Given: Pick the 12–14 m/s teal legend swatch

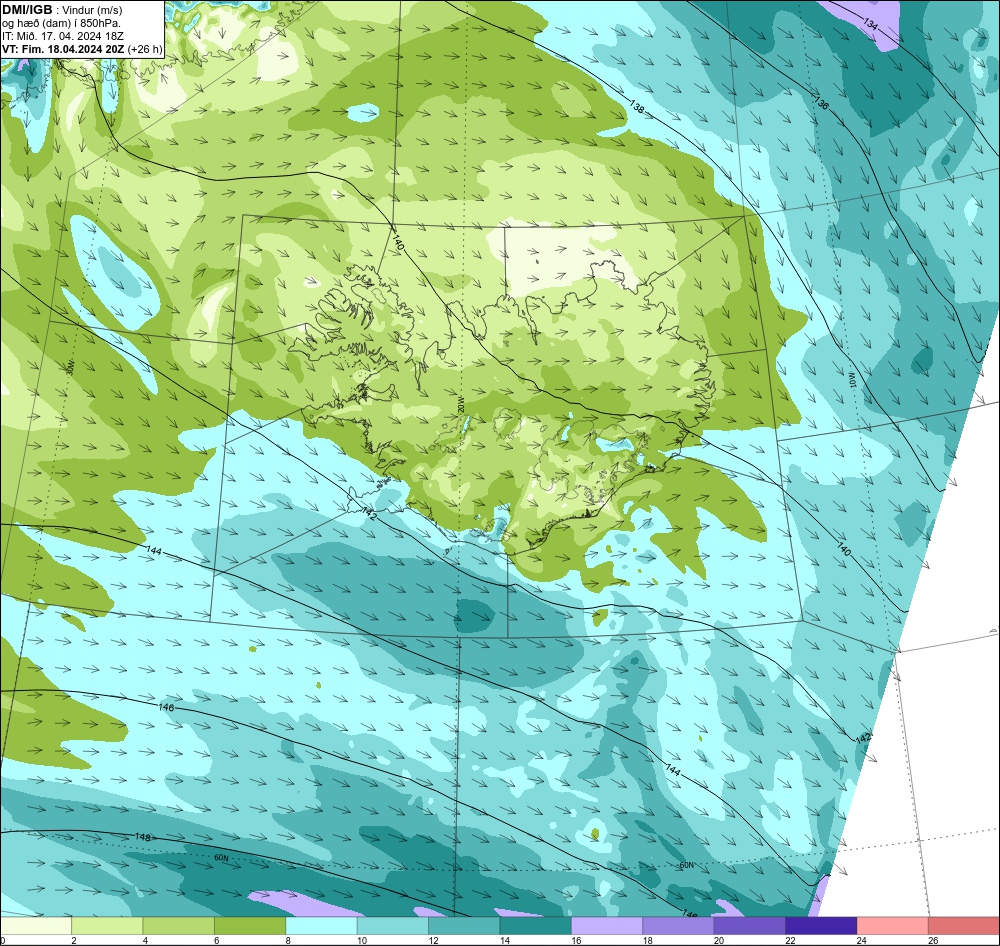Looking at the screenshot, I should pyautogui.click(x=464, y=926).
